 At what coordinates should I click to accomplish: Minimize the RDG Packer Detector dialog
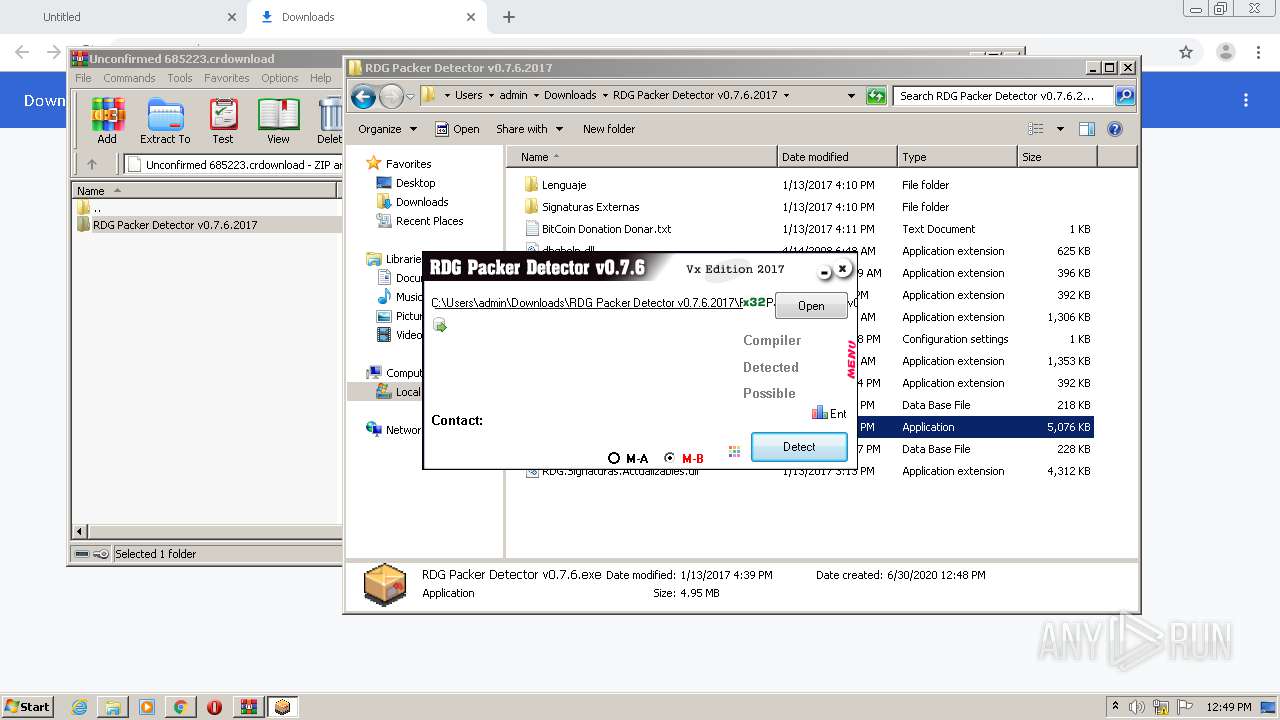pyautogui.click(x=825, y=272)
